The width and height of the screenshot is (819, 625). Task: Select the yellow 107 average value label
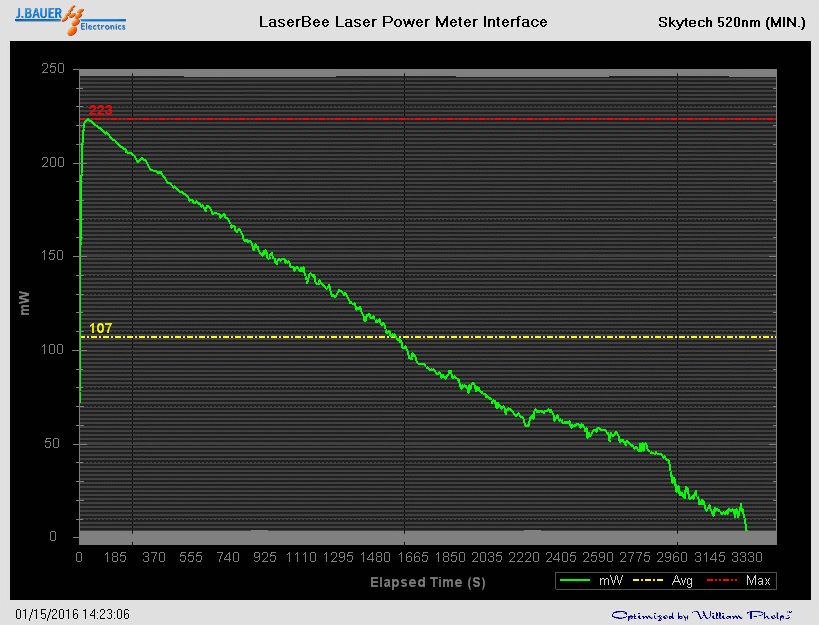pos(100,328)
